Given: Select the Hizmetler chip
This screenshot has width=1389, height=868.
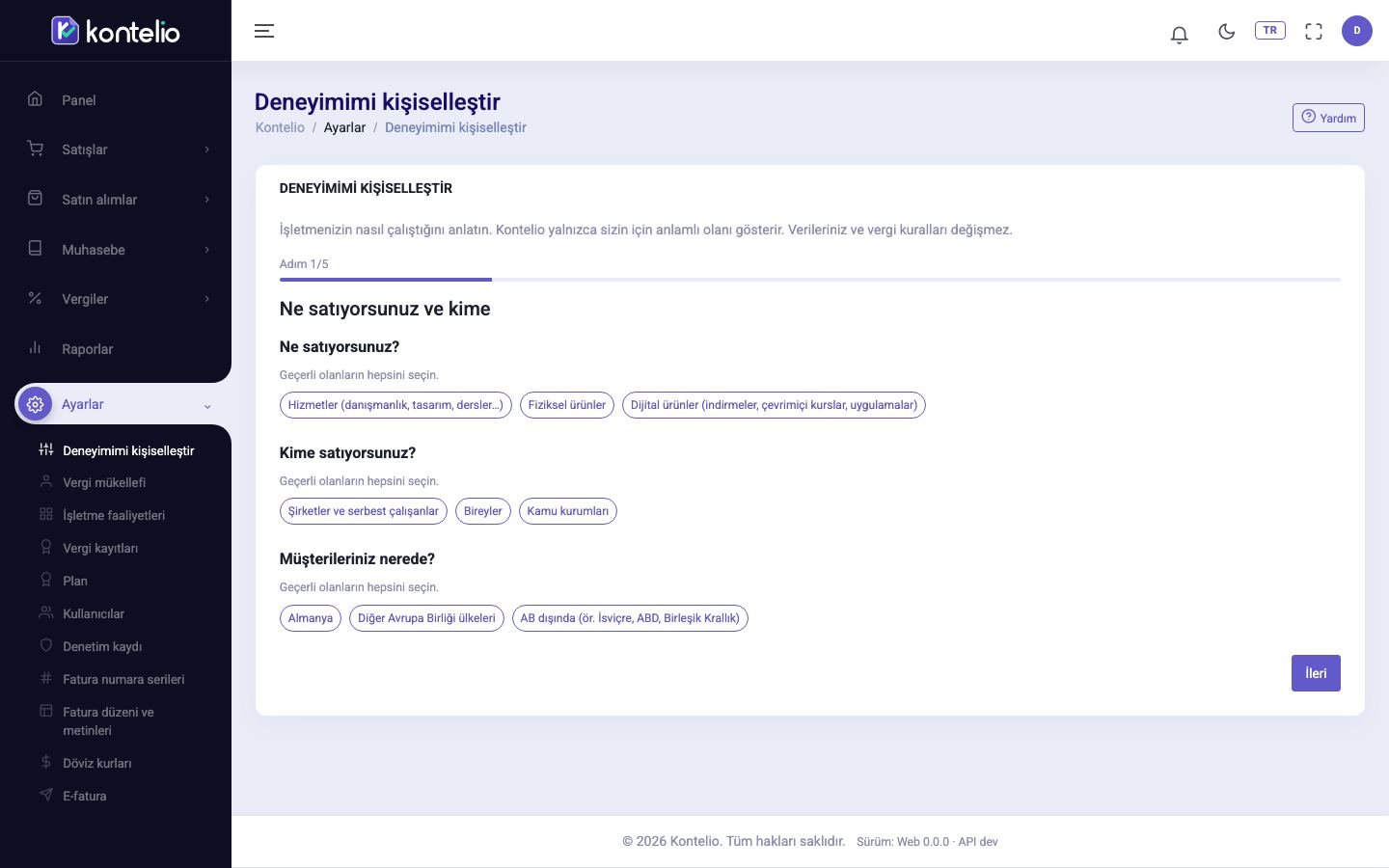Looking at the screenshot, I should coord(395,405).
